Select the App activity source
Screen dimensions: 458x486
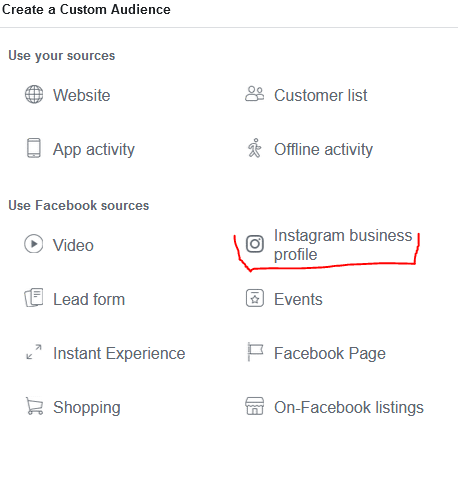coord(94,149)
